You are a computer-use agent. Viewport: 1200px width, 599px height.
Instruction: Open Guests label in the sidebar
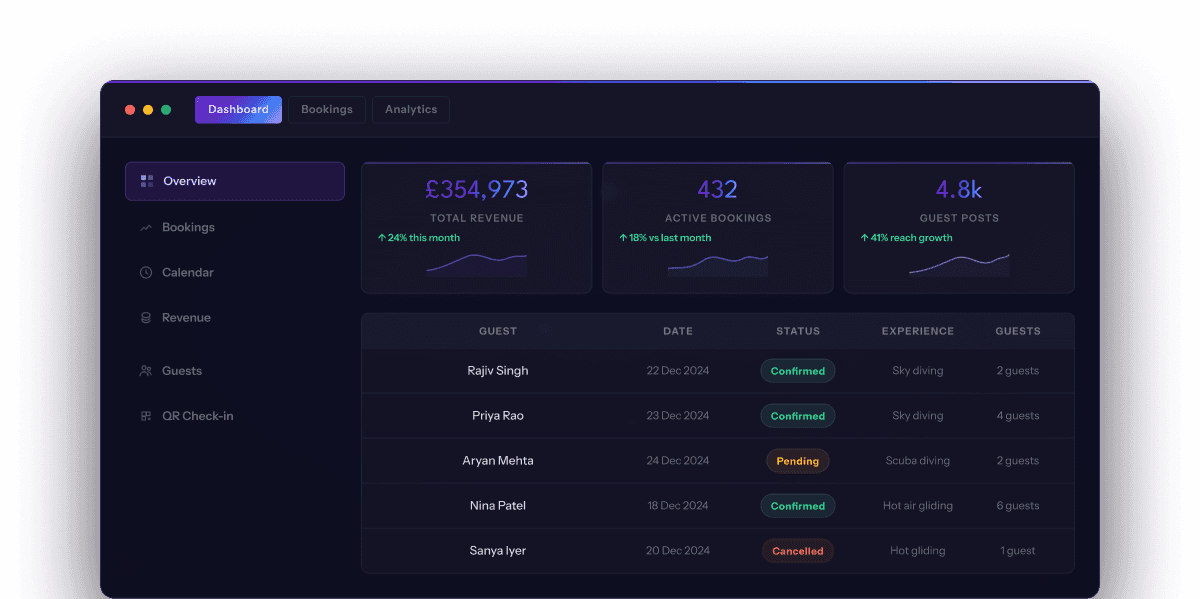click(182, 371)
